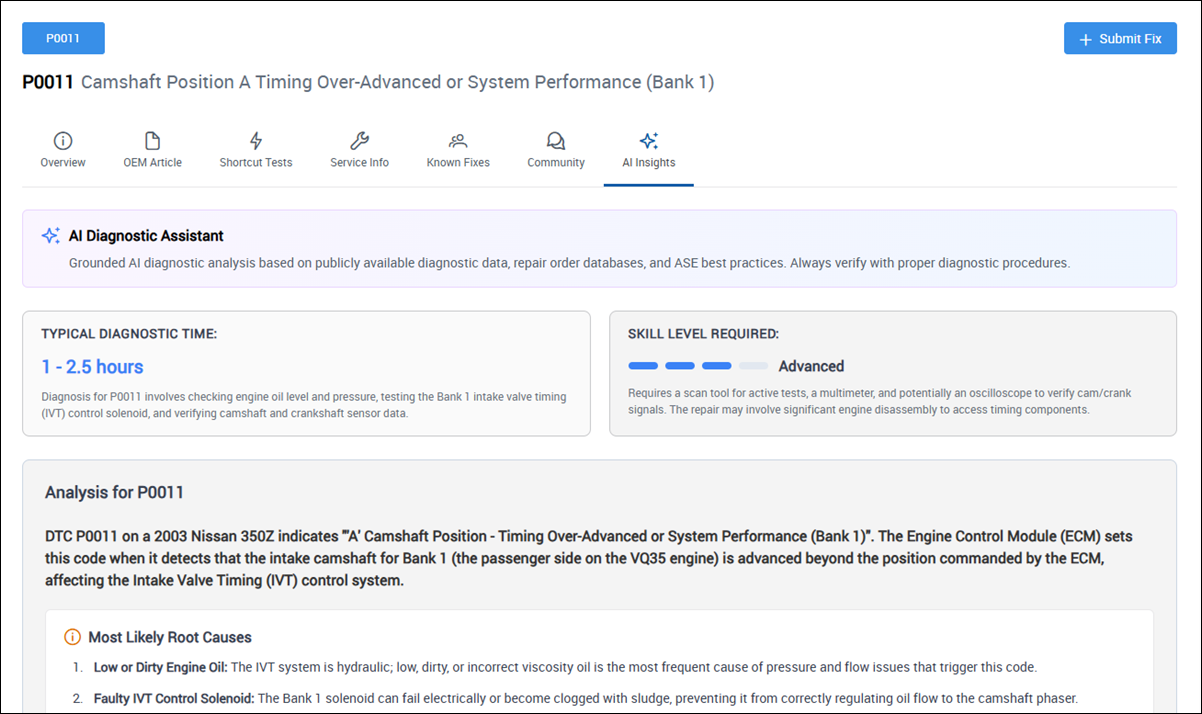
Task: Click the Overview info circle icon
Action: 63,140
